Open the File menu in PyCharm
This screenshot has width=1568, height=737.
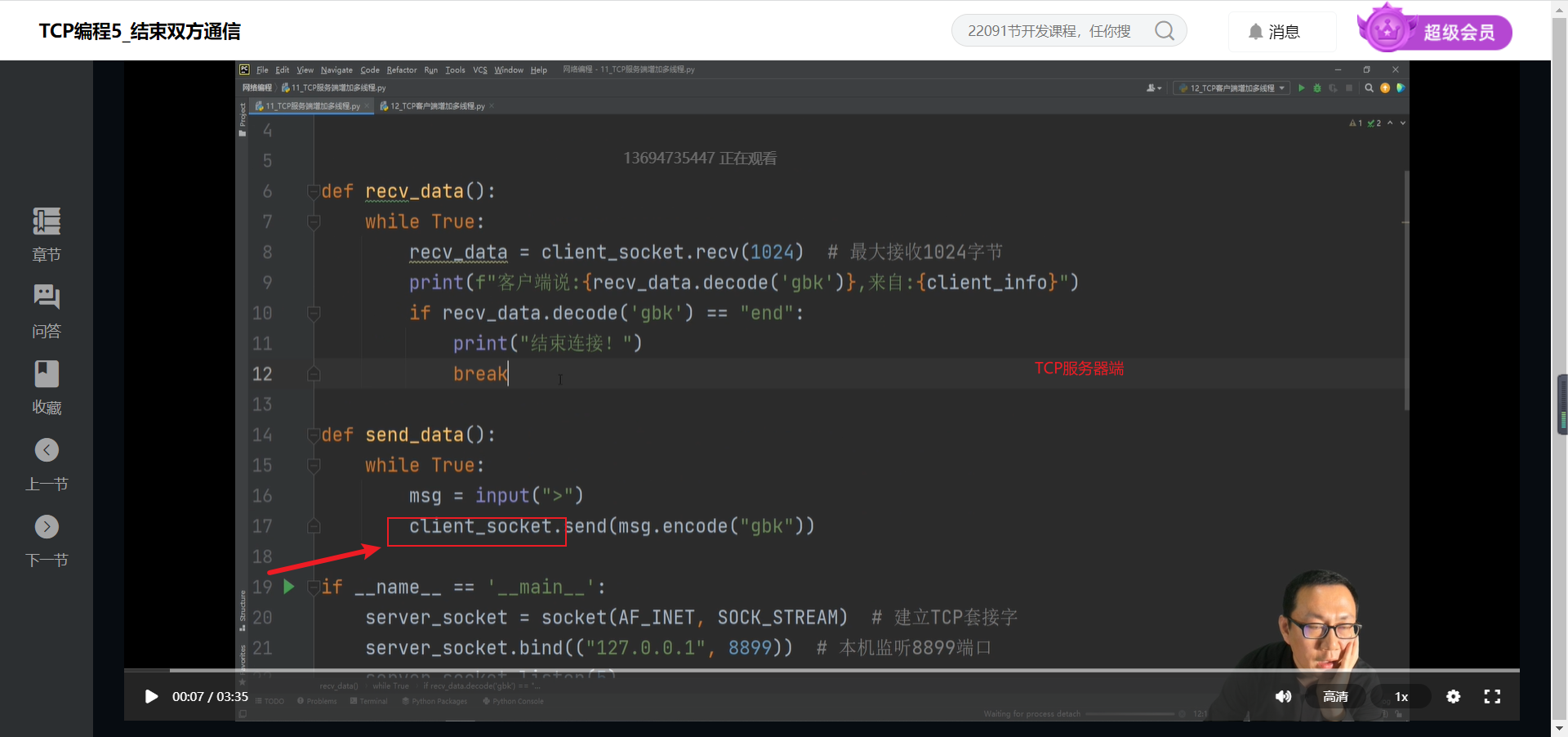tap(262, 70)
